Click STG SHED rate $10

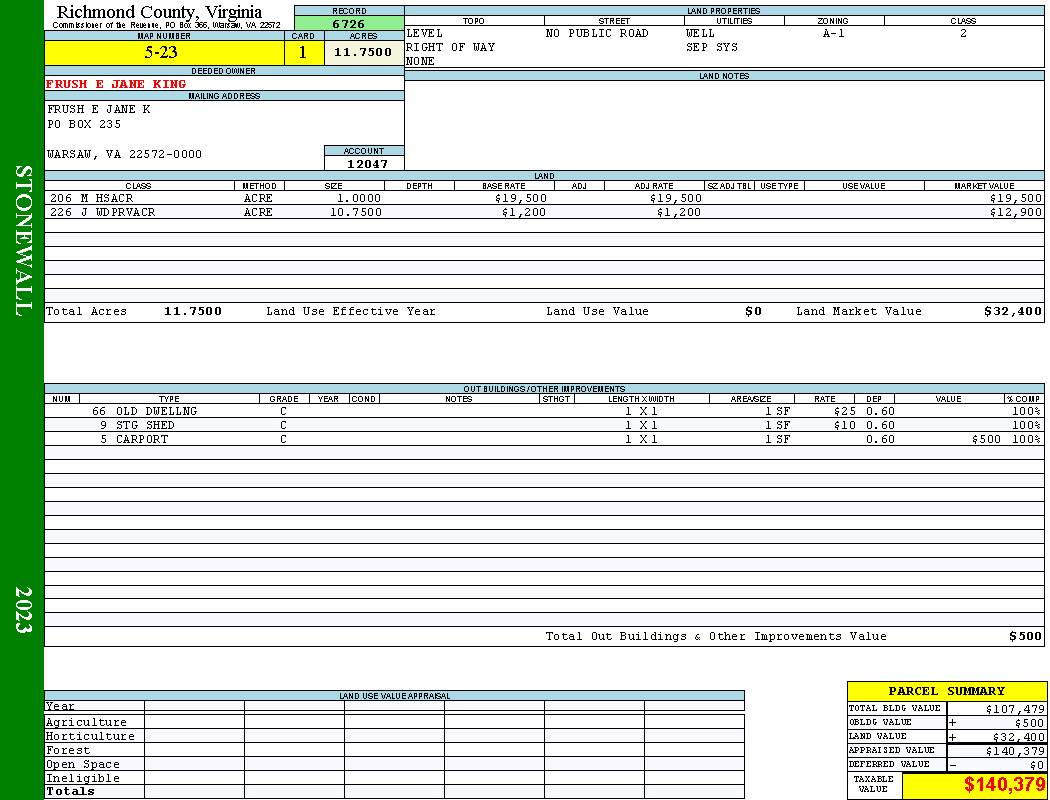(844, 426)
